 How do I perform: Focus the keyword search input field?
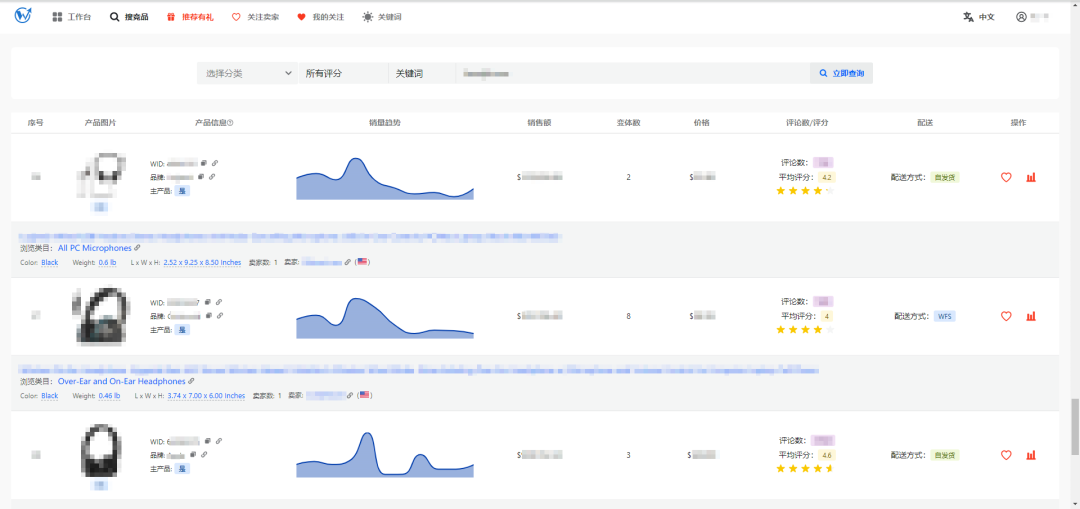[x=632, y=73]
